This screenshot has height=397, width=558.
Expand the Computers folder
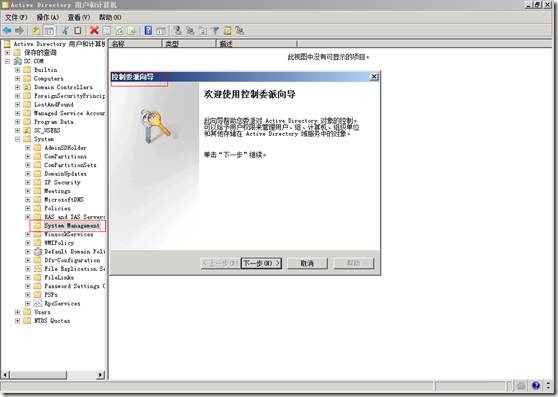17,79
